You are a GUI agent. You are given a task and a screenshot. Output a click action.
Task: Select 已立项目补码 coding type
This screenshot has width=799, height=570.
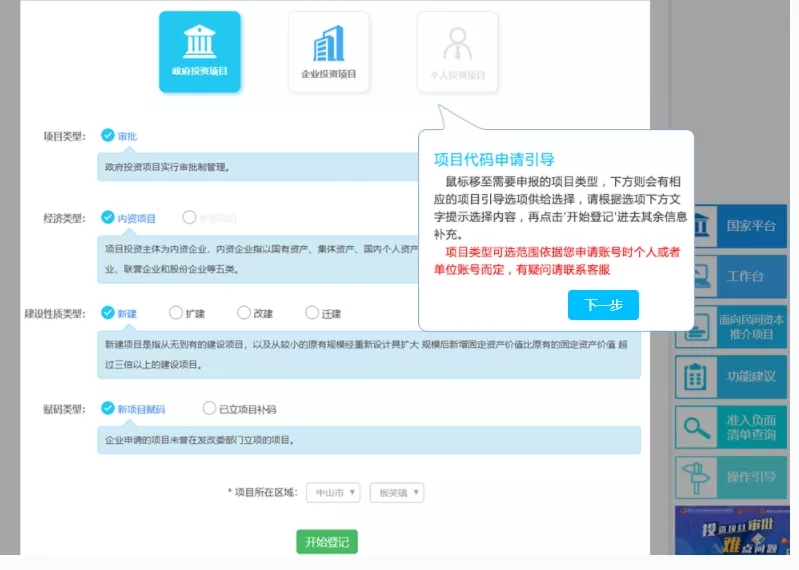click(x=239, y=409)
